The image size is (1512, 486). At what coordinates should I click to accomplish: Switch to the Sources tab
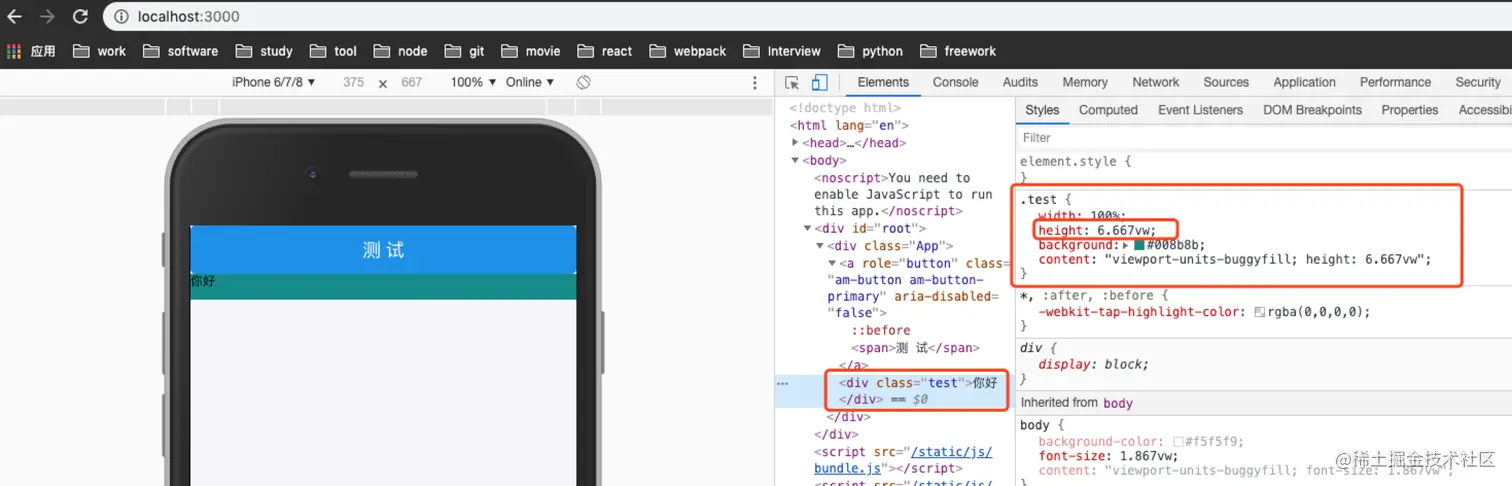coord(1226,82)
